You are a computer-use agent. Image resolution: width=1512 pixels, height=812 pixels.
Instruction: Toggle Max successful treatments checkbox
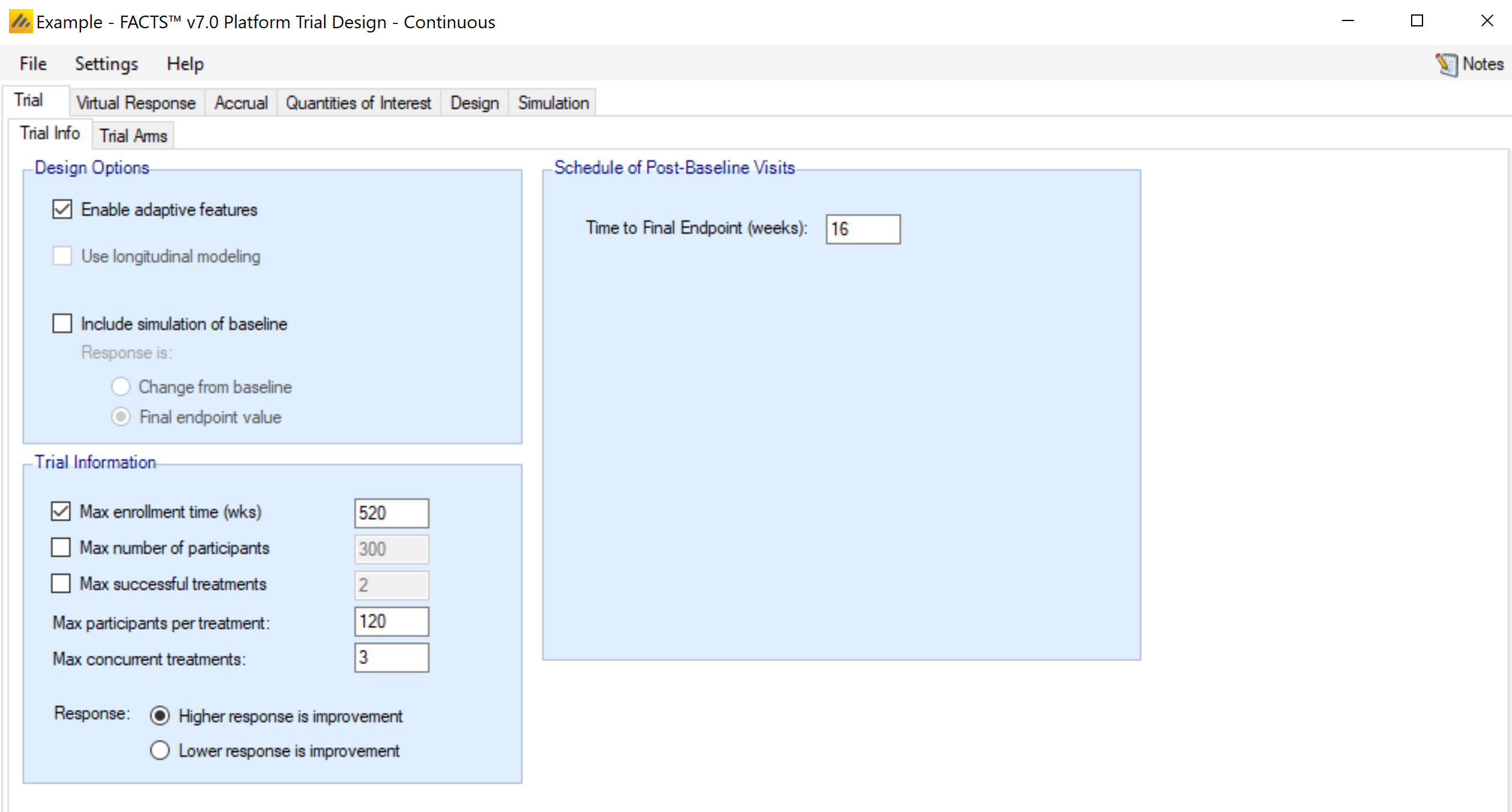61,584
